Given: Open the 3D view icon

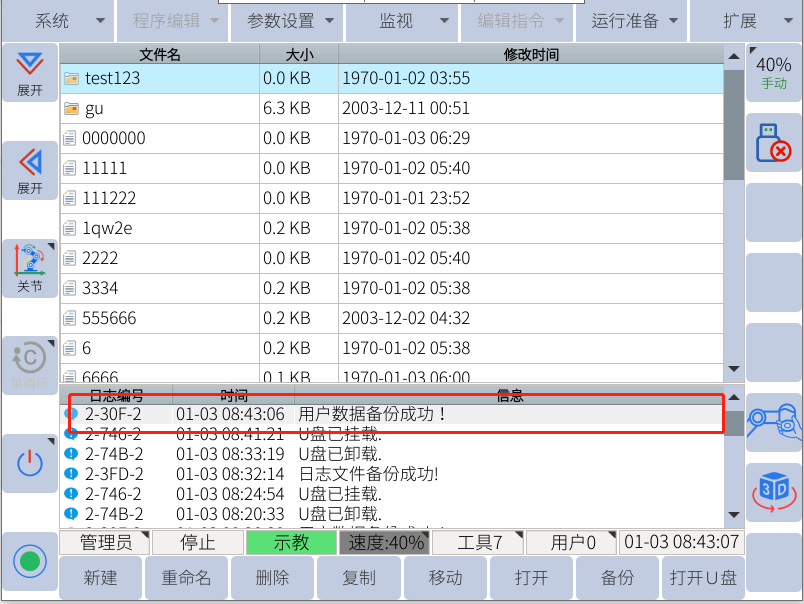Looking at the screenshot, I should pyautogui.click(x=773, y=492).
